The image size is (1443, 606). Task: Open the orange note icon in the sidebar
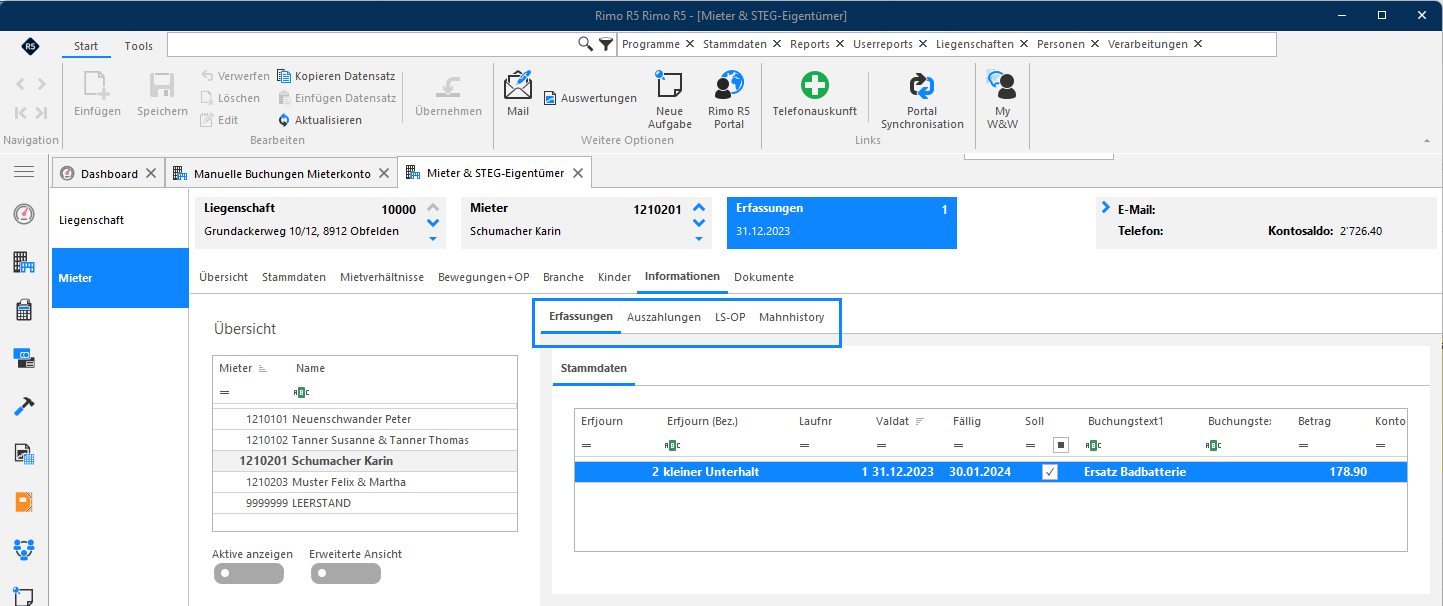24,502
